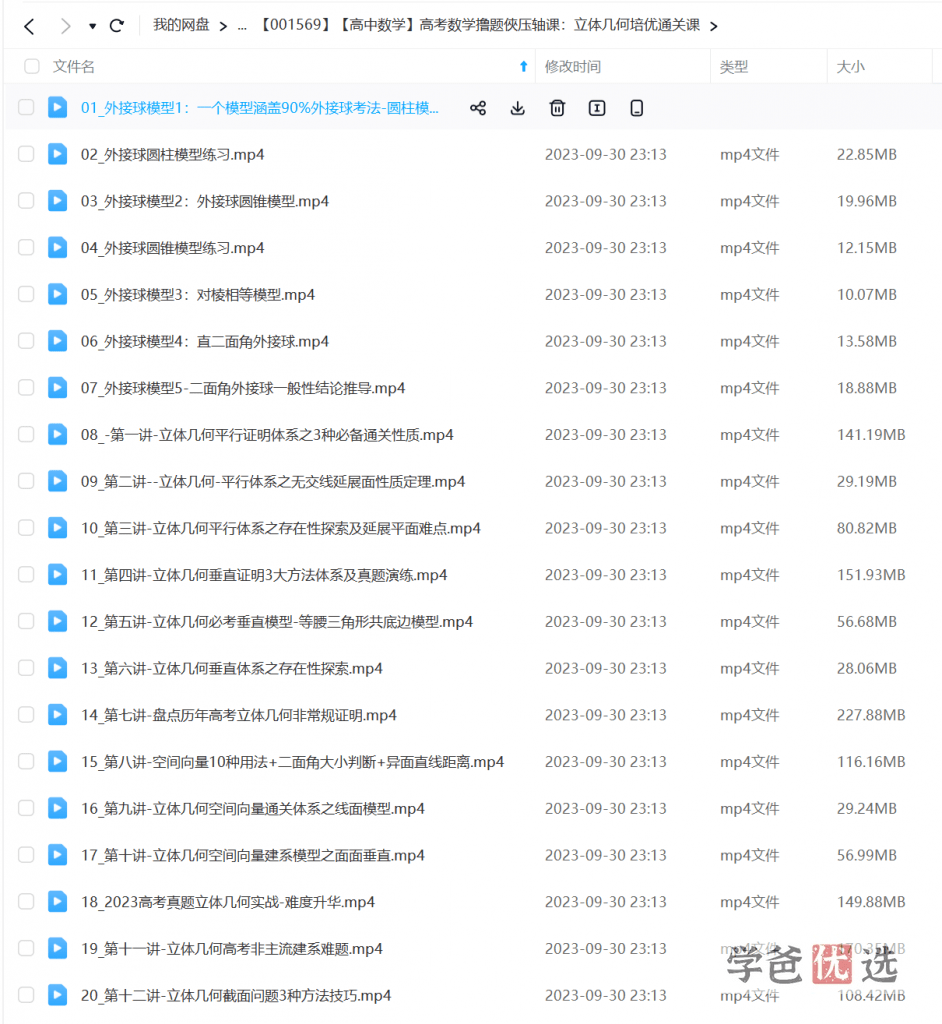This screenshot has width=942, height=1024.
Task: Select file 03_外接球模型2：外接球圆锥模型.mp4
Action: click(x=204, y=201)
